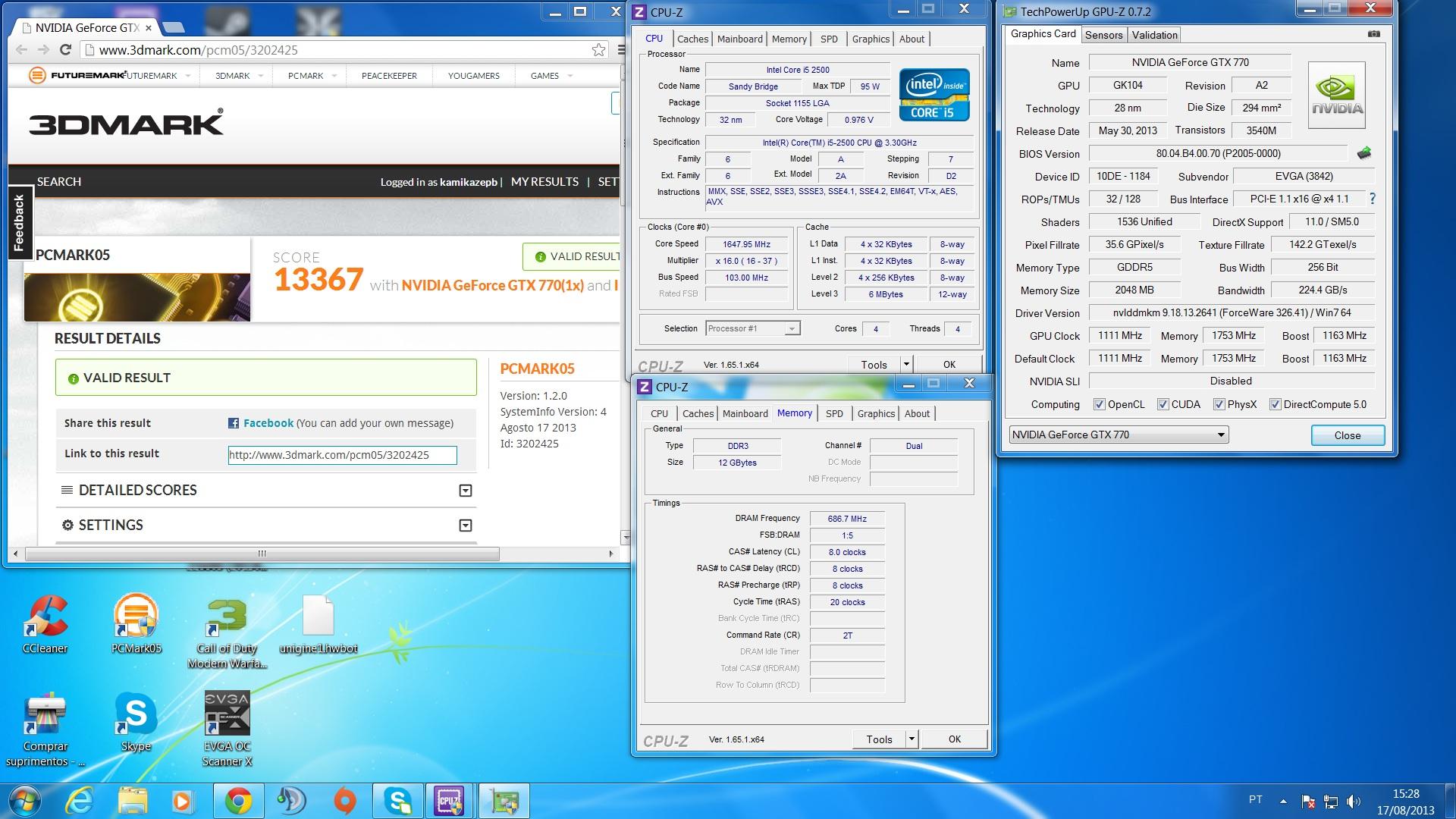Viewport: 1456px width, 819px height.
Task: Click OK in upper CPU-Z window
Action: [949, 364]
